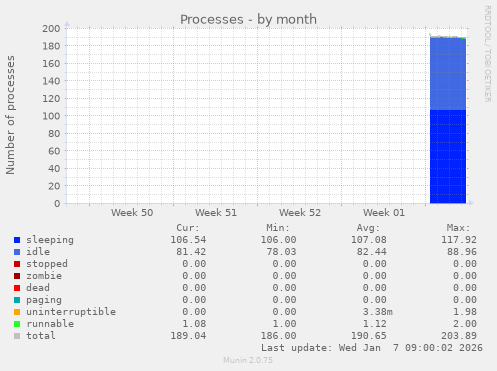Click the 'Min:' column header
This screenshot has width=497, height=371.
pyautogui.click(x=278, y=228)
